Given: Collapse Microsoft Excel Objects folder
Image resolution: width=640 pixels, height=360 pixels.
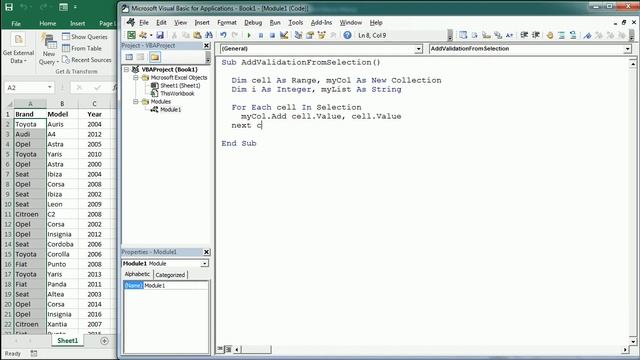Looking at the screenshot, I should [x=136, y=78].
